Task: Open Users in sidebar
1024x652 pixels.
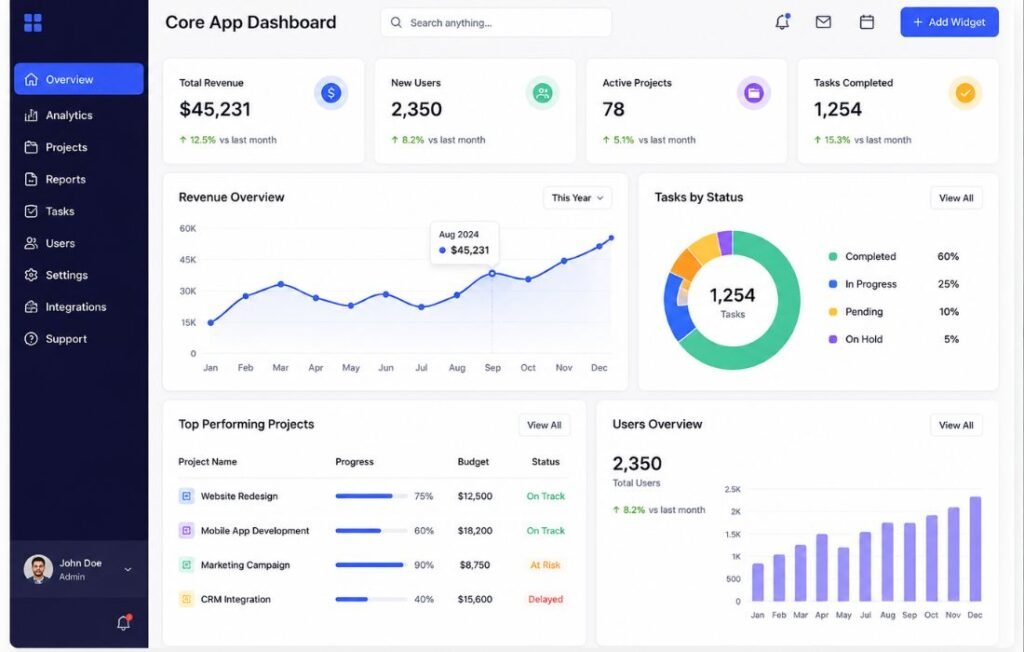Action: [x=79, y=243]
